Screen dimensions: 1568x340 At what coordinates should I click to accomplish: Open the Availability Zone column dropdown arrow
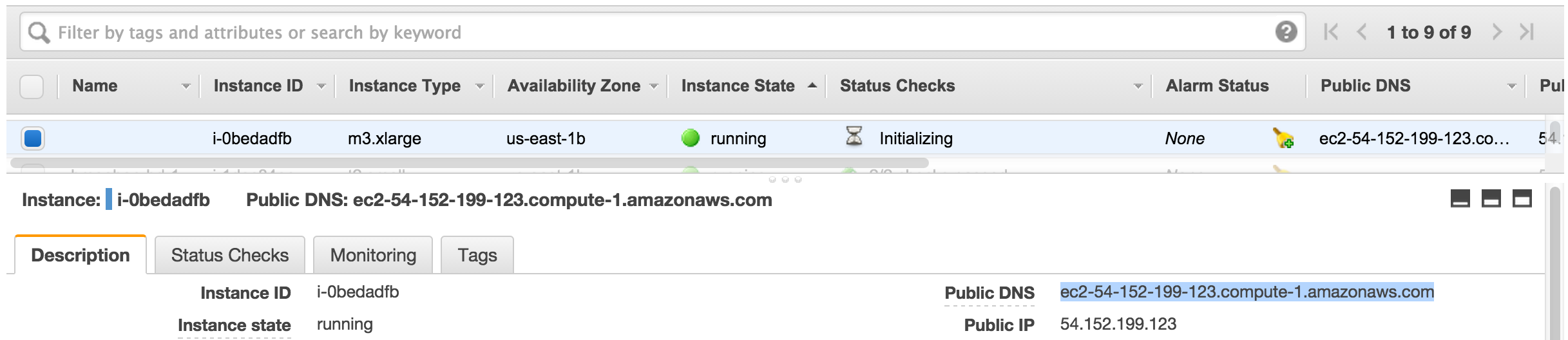coord(654,86)
